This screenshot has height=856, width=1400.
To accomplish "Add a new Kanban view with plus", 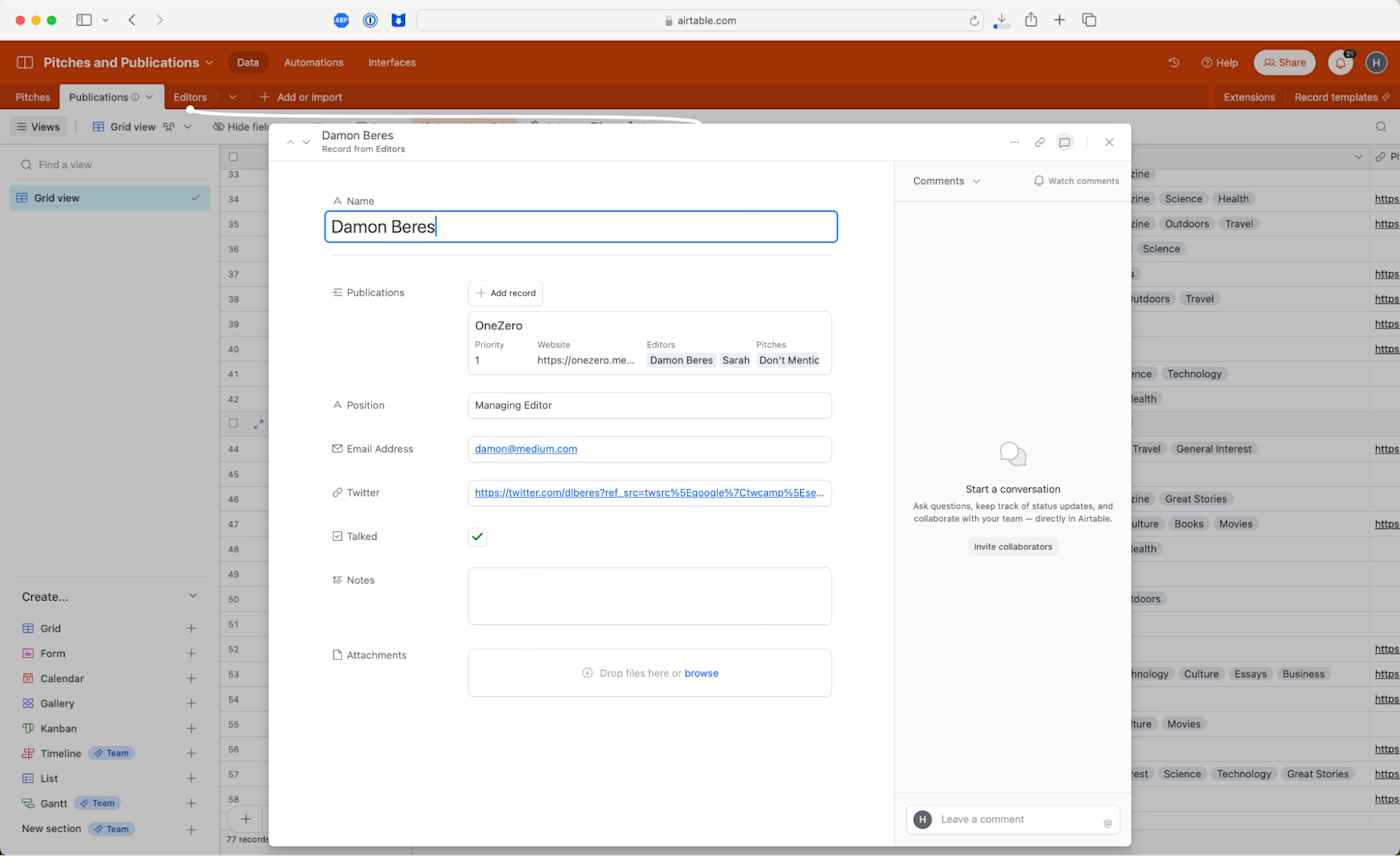I will coord(191,729).
